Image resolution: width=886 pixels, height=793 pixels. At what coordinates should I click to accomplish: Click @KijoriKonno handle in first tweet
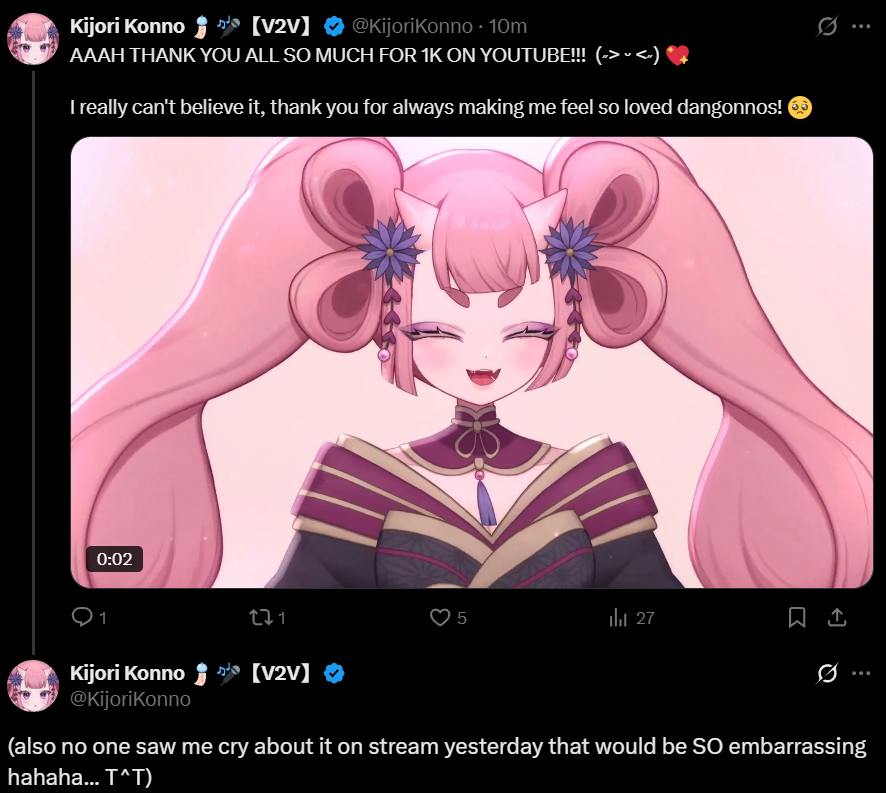412,26
